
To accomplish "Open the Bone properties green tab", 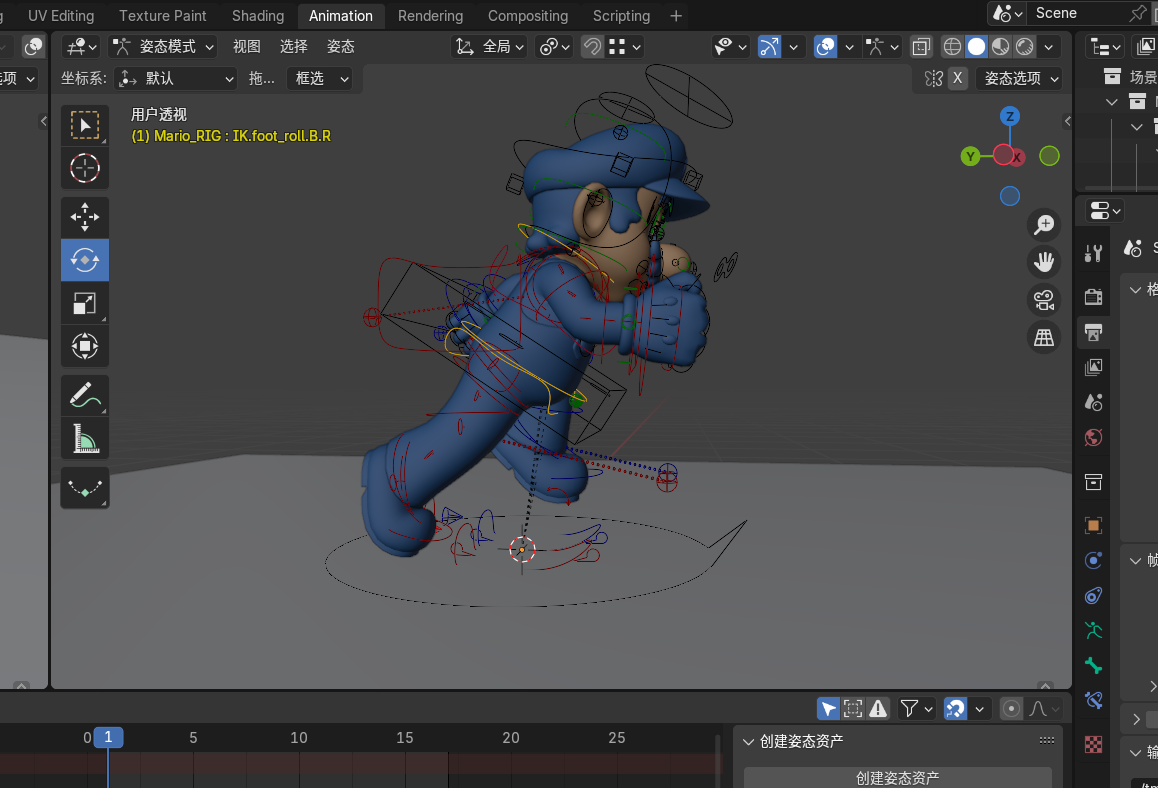I will click(x=1093, y=665).
